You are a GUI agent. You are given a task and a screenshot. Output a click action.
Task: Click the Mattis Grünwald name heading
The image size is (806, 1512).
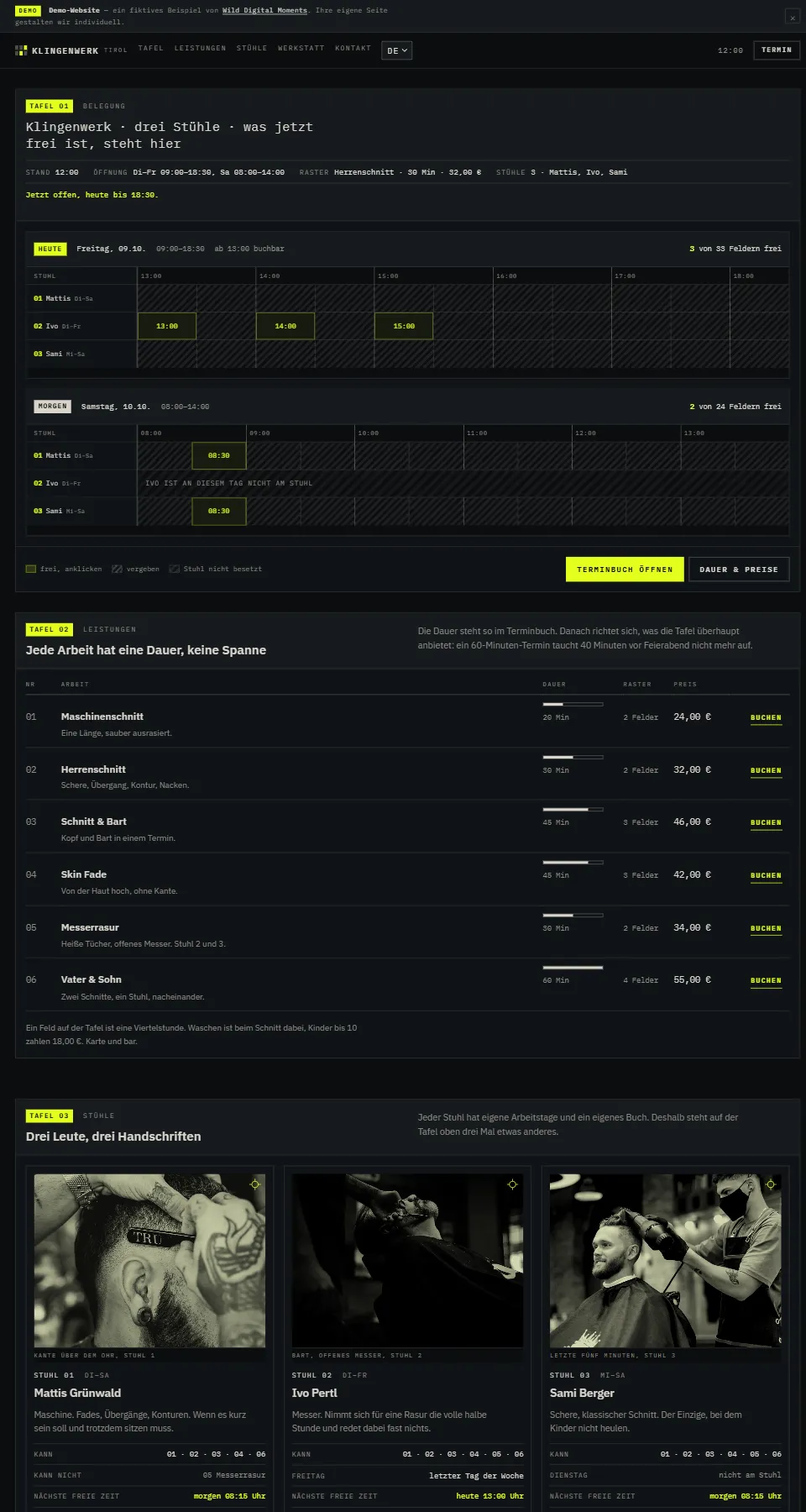click(77, 1393)
